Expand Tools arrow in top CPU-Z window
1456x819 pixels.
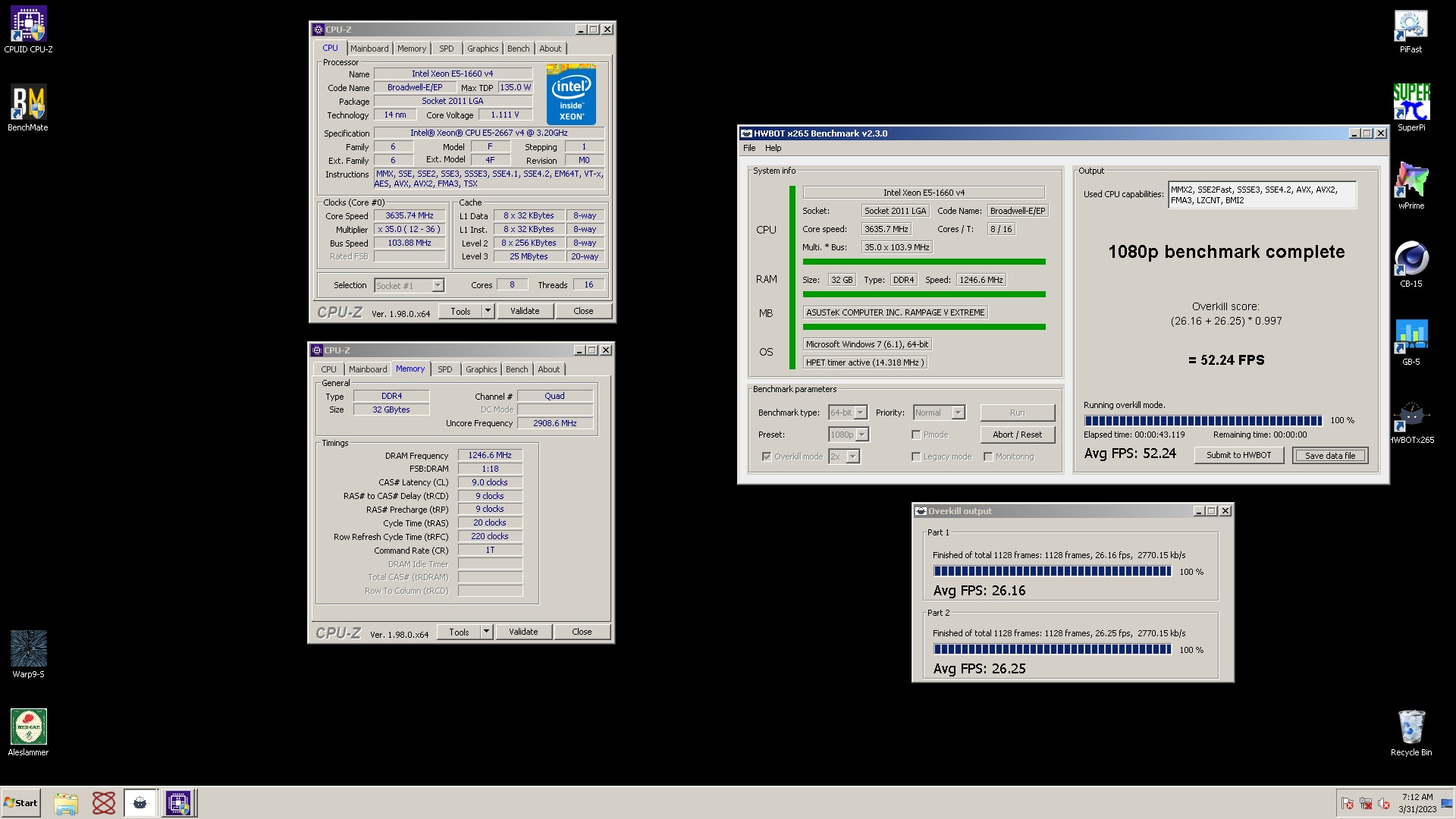pos(488,311)
